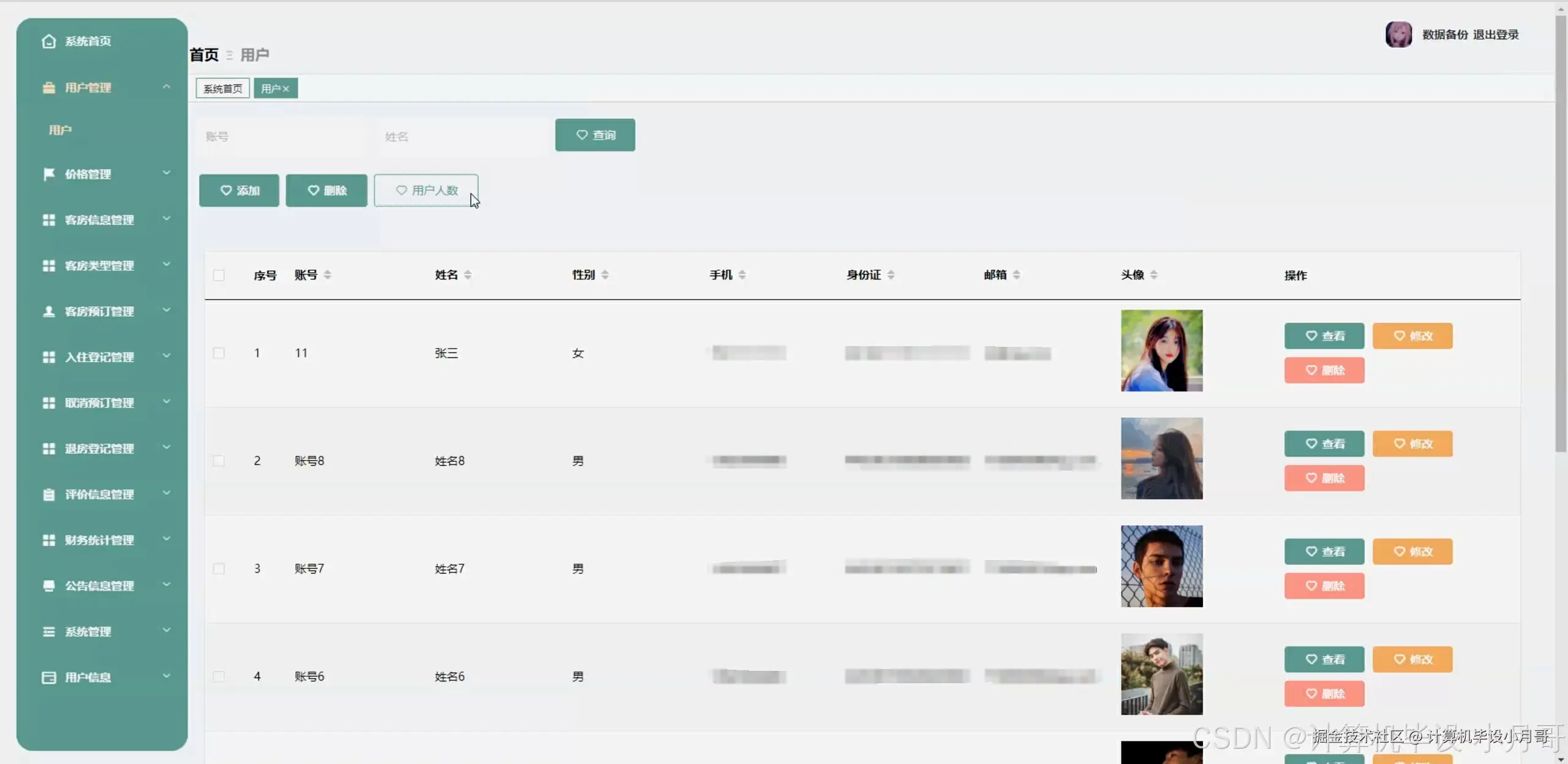Viewport: 1568px width, 764px height.
Task: Expand the 入住登记管理 menu chevron
Action: pyautogui.click(x=167, y=356)
